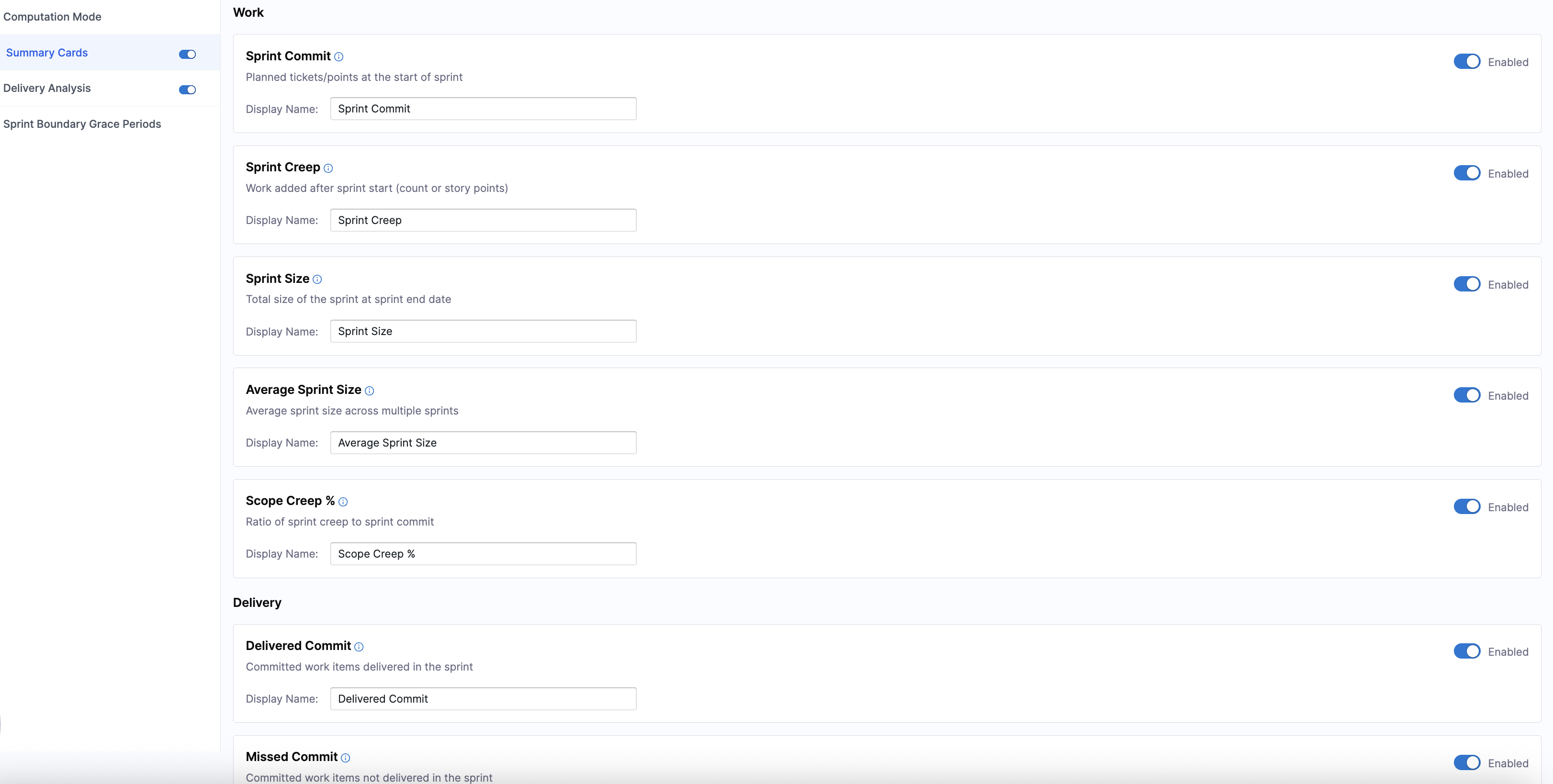The width and height of the screenshot is (1553, 784).
Task: Toggle the Delivery Analysis sidebar switch
Action: pos(188,90)
